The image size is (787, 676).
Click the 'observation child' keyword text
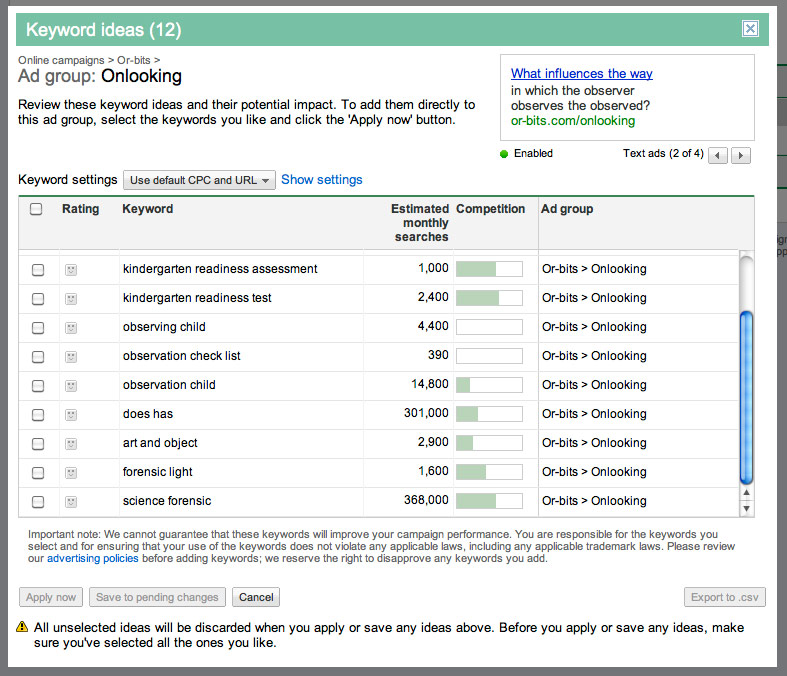169,385
